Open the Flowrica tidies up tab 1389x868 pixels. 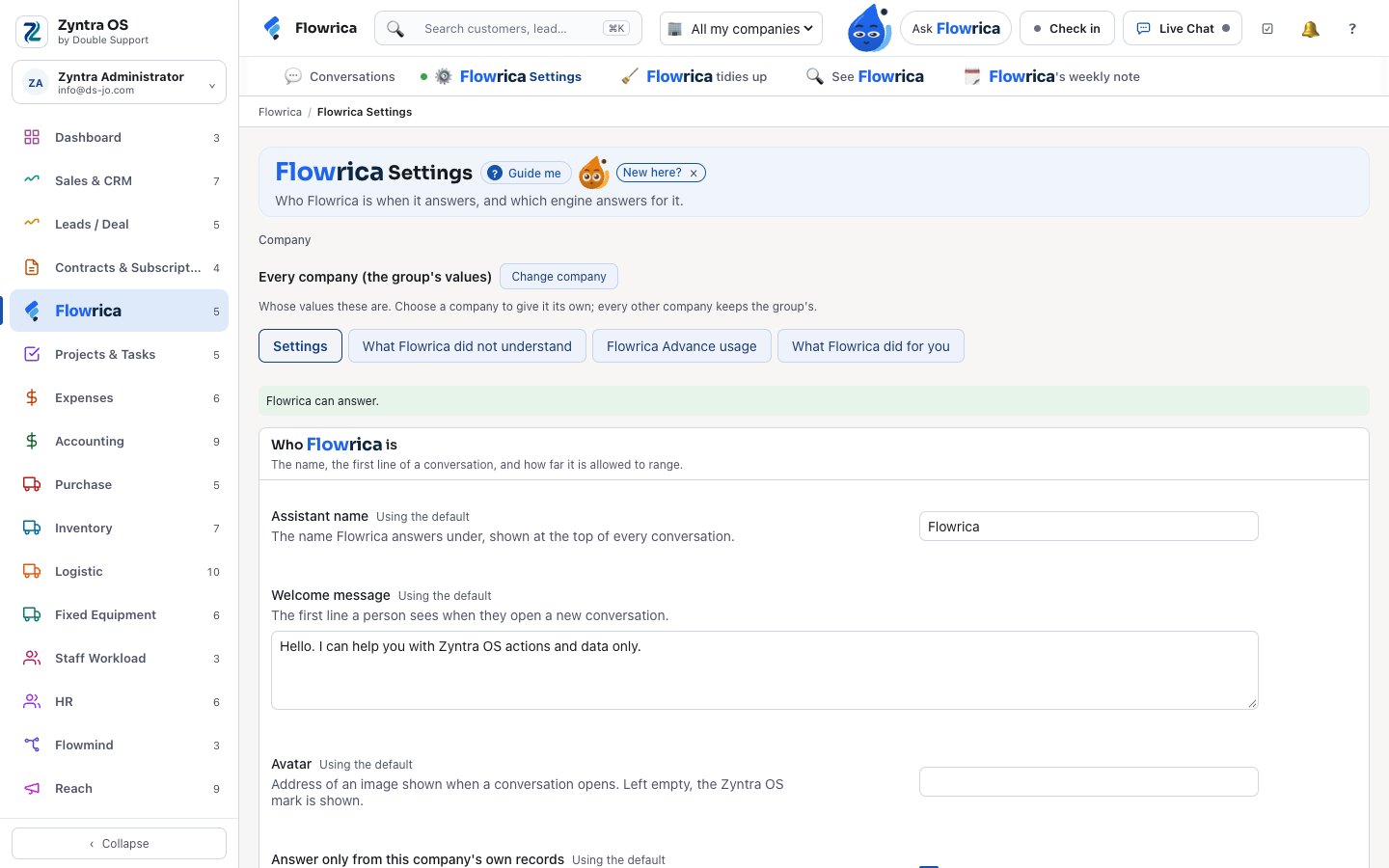pyautogui.click(x=694, y=76)
